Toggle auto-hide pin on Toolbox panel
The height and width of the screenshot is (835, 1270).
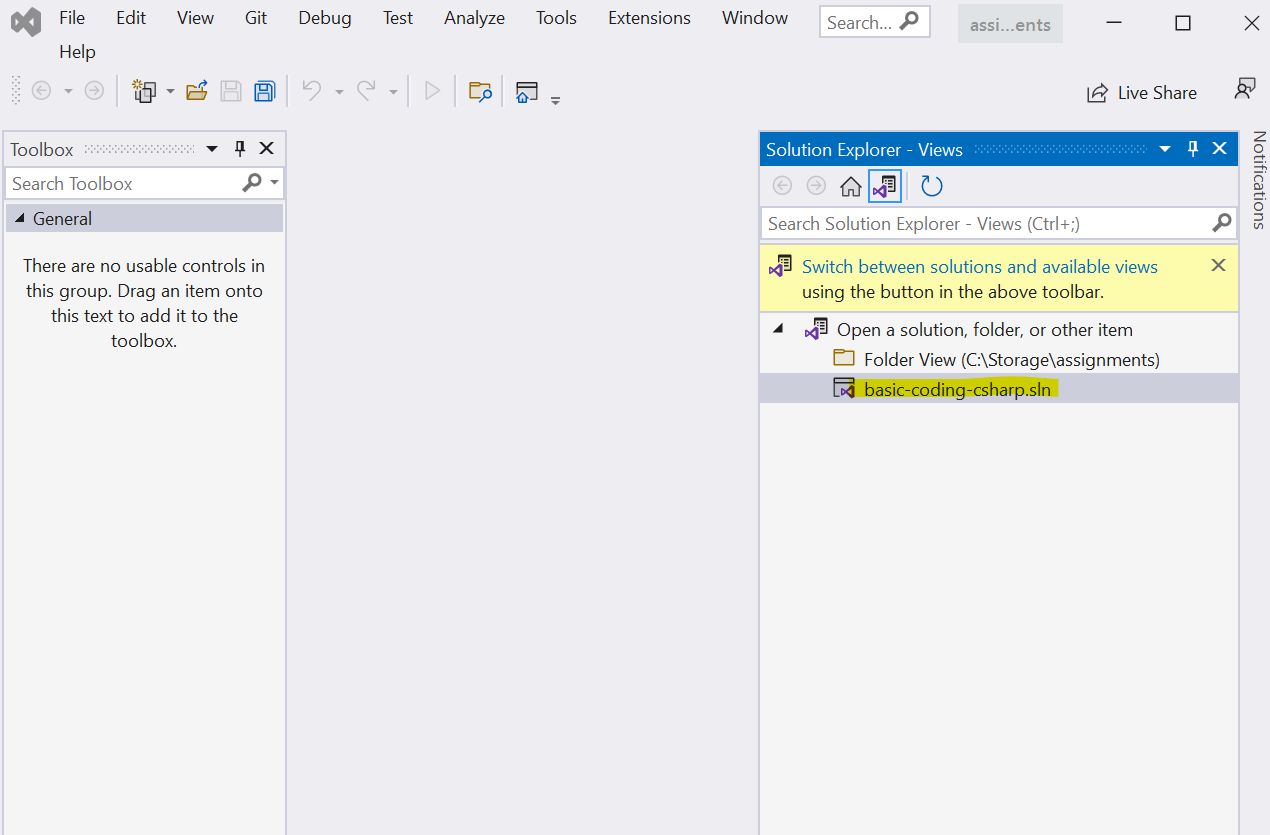[240, 149]
